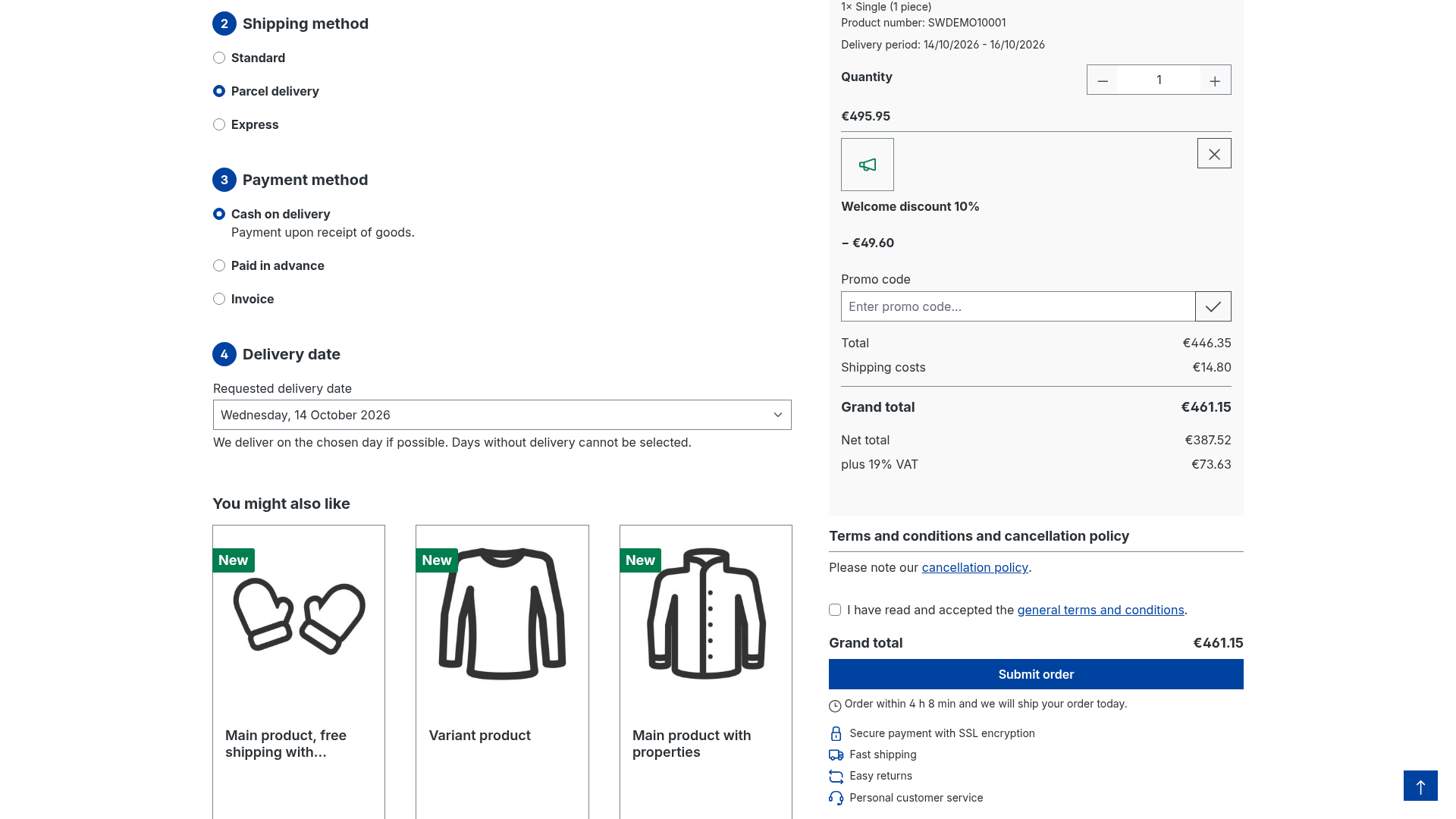Click the New badge on mittens card
The width and height of the screenshot is (1456, 819).
coord(234,560)
